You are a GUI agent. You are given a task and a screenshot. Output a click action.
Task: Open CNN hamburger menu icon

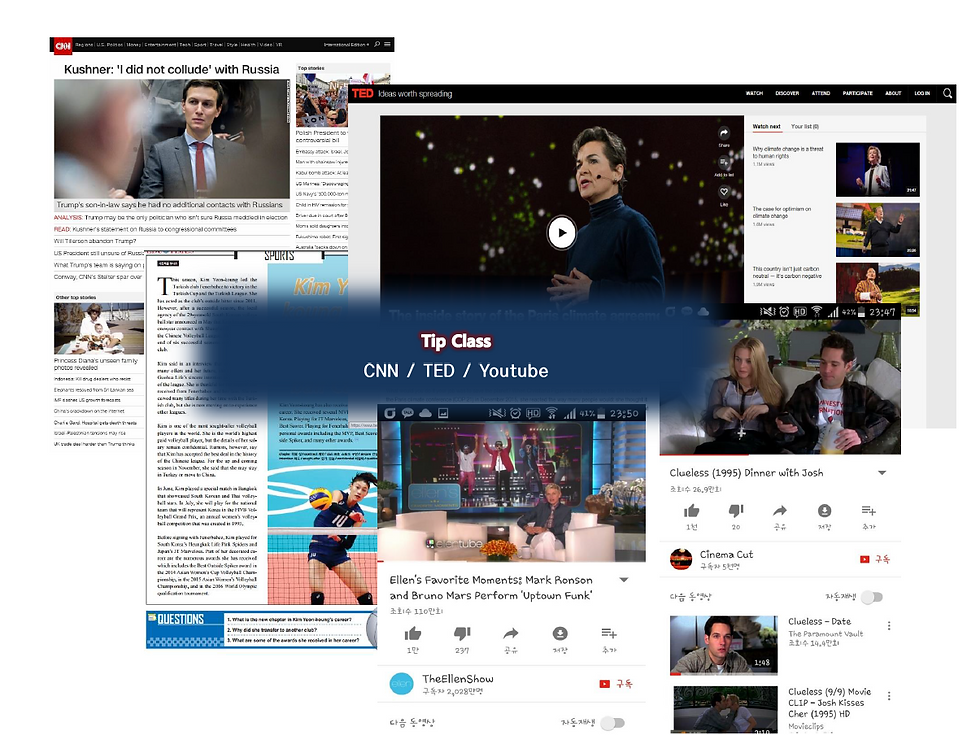388,44
